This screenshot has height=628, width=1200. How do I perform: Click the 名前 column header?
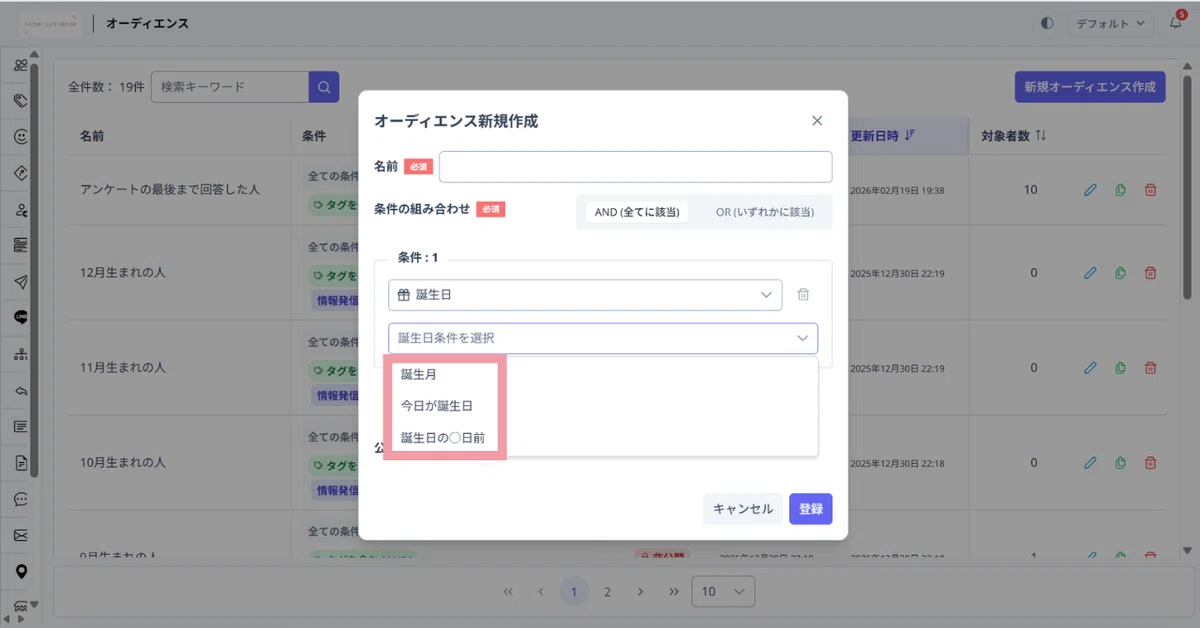pos(92,136)
